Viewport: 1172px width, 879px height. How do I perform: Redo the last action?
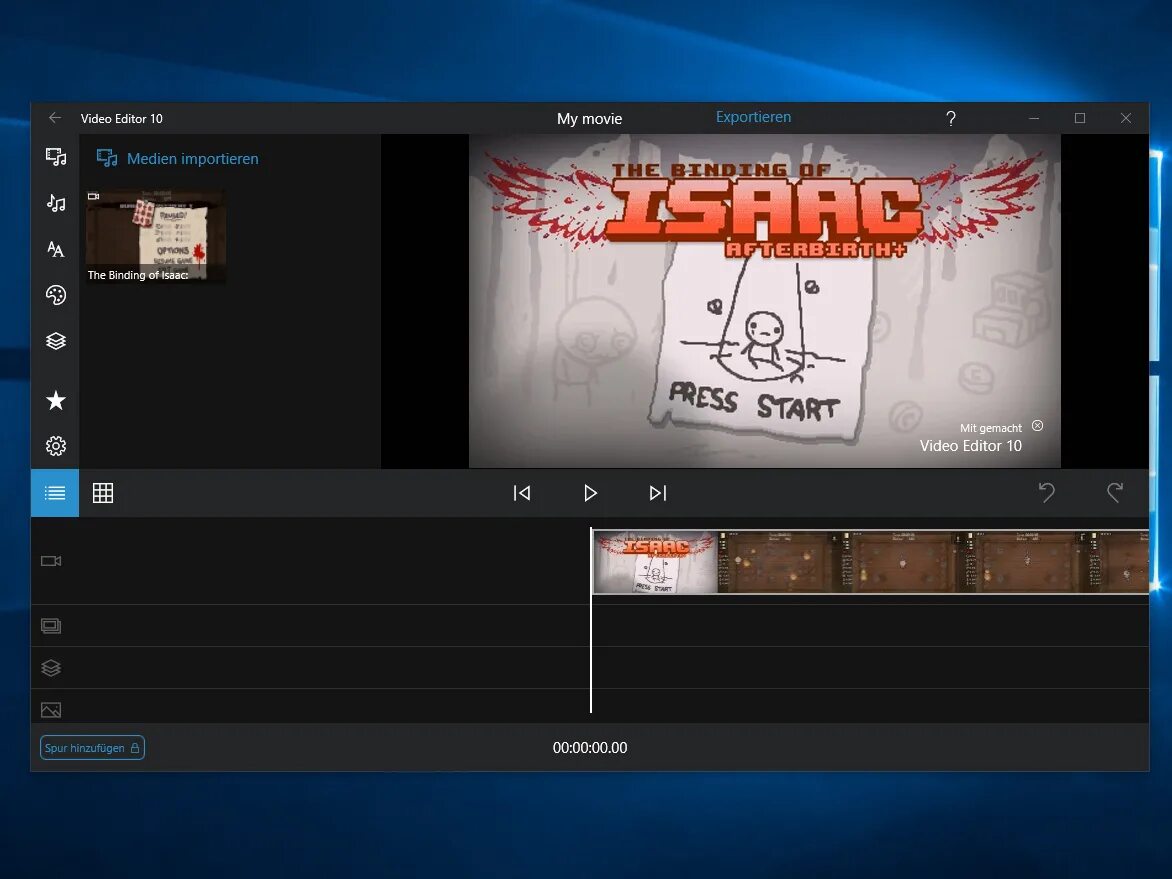click(1114, 493)
